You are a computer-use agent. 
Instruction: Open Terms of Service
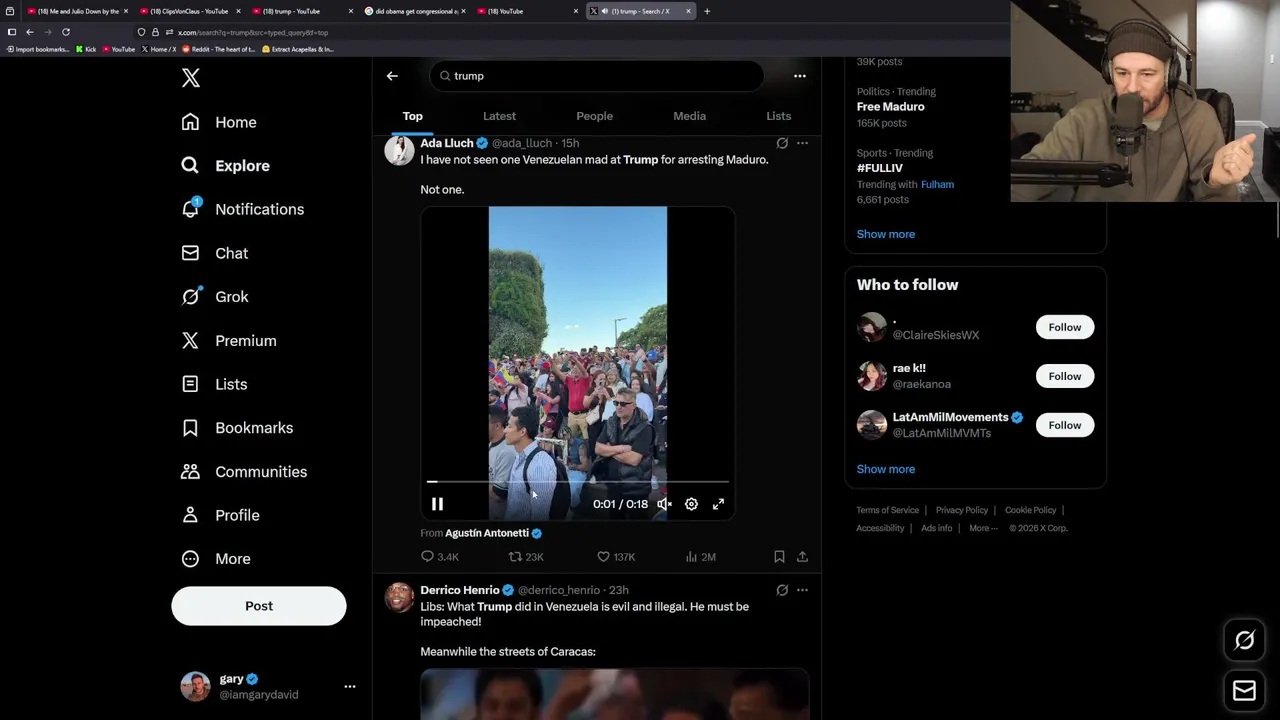click(x=887, y=510)
